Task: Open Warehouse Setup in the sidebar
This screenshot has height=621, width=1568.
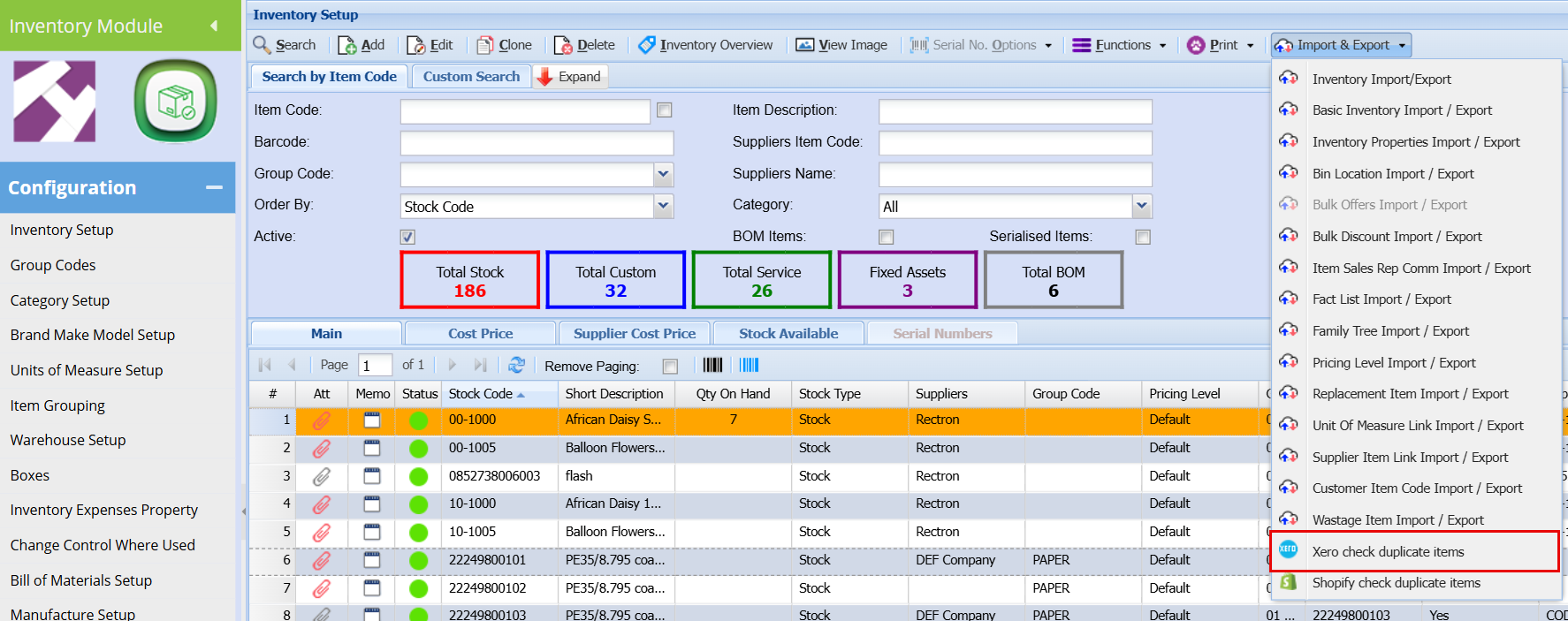Action: coord(68,440)
